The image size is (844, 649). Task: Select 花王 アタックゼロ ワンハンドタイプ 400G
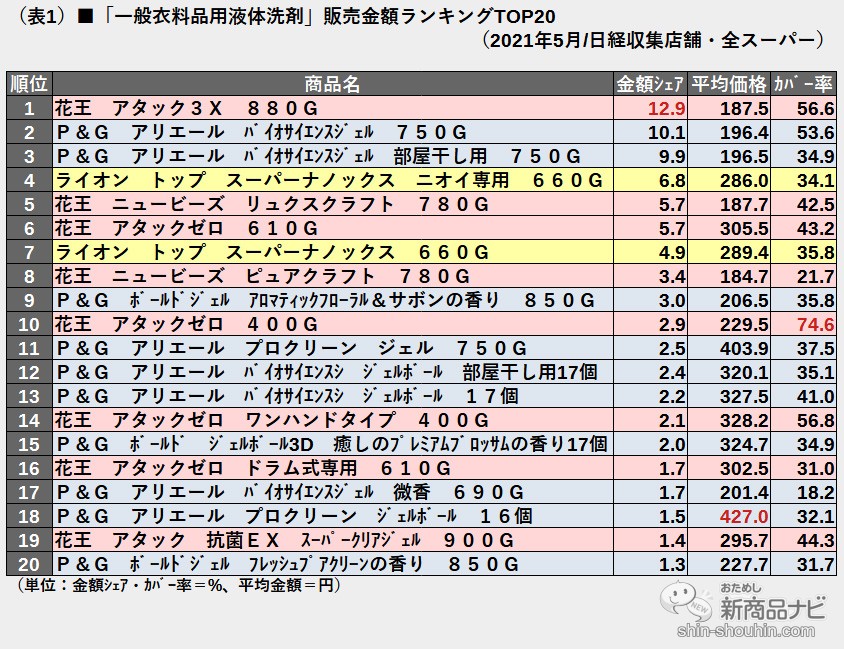[x=332, y=420]
